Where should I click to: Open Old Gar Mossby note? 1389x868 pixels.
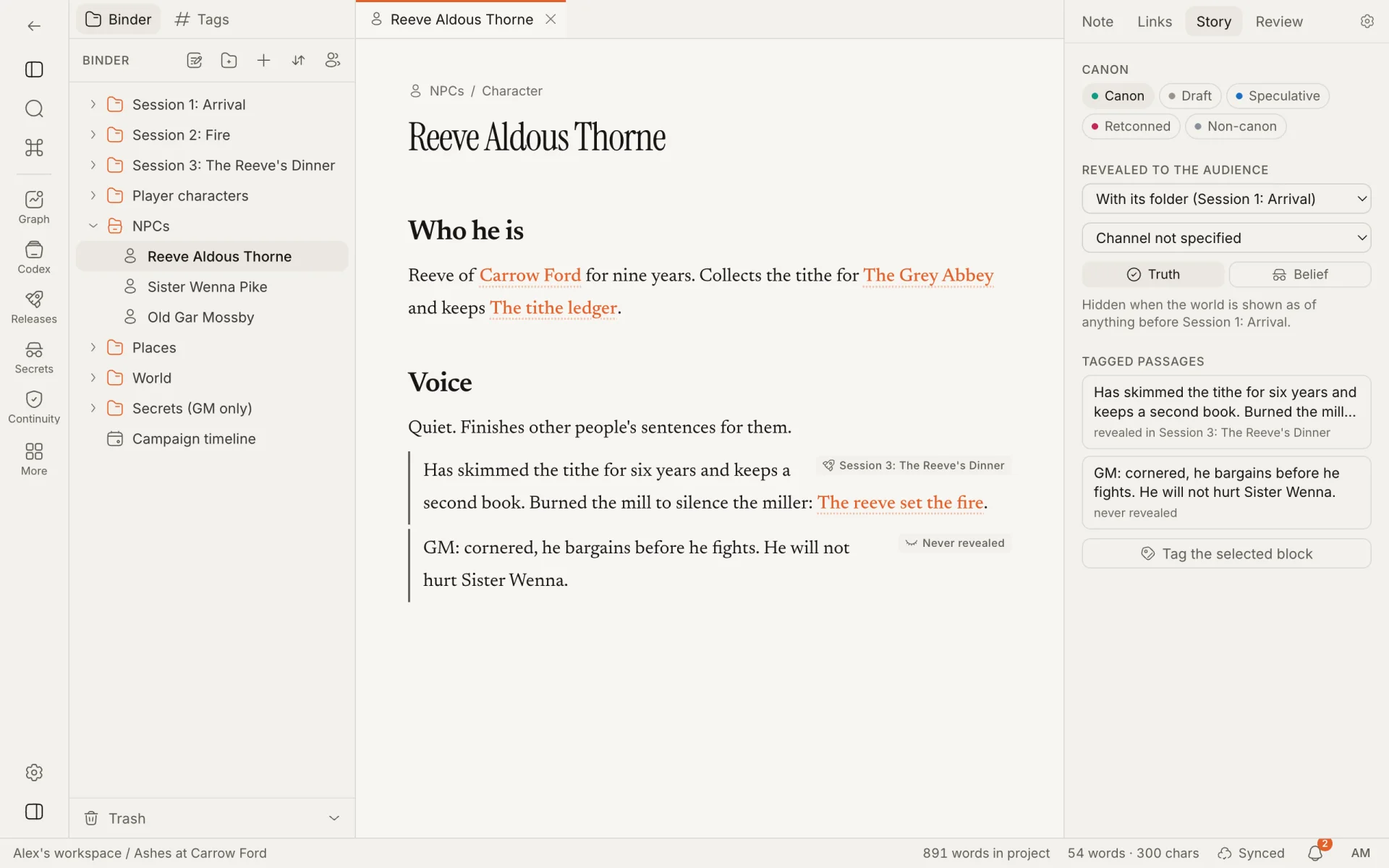(x=212, y=318)
